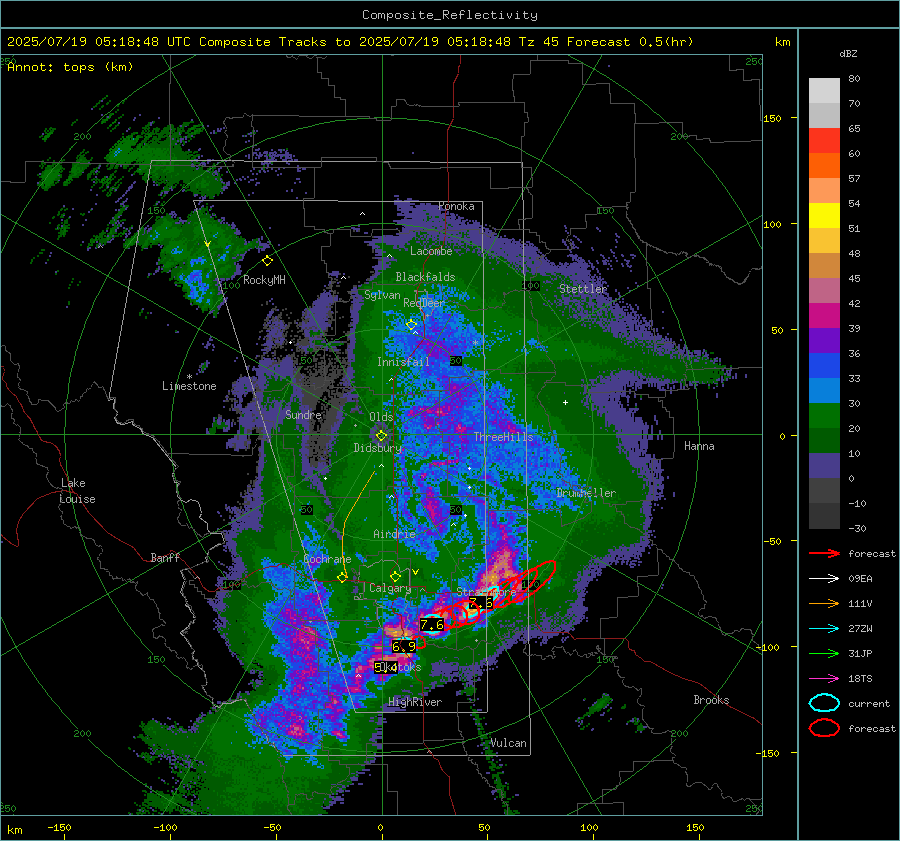Click the yellow diamond marker at Olds

pyautogui.click(x=381, y=436)
